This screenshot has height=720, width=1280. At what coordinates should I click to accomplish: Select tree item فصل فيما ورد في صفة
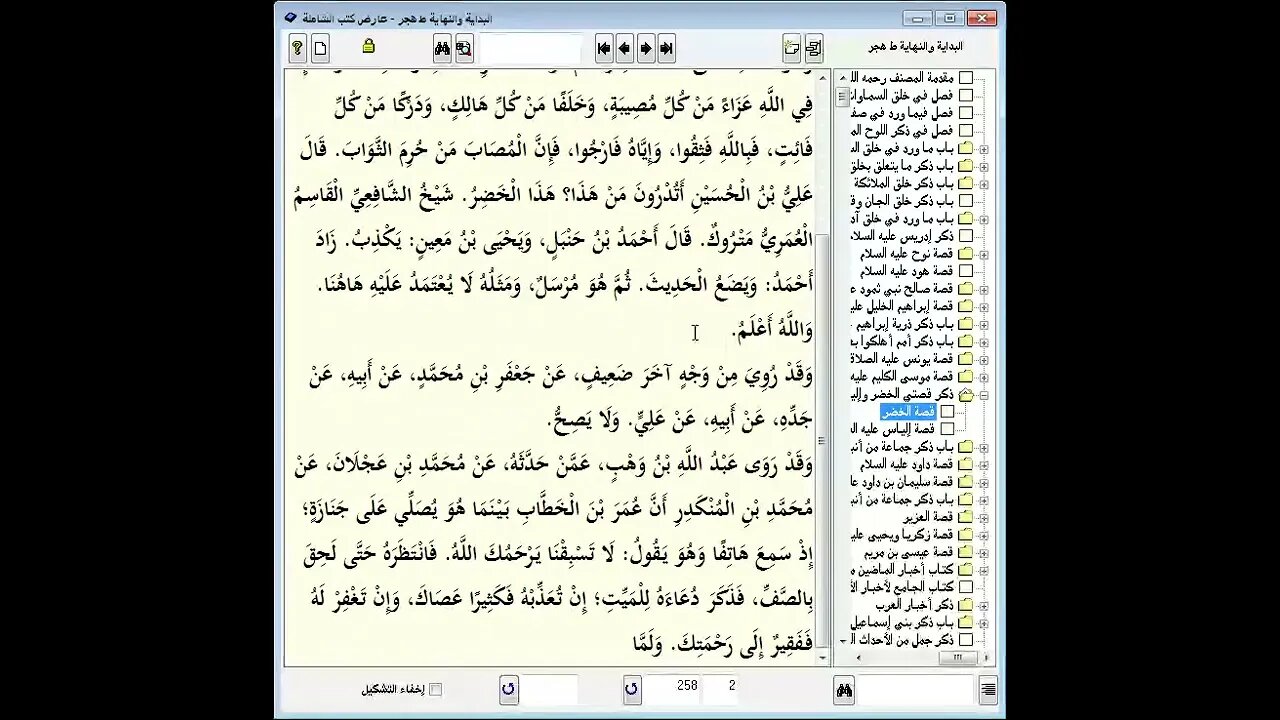[x=903, y=113]
